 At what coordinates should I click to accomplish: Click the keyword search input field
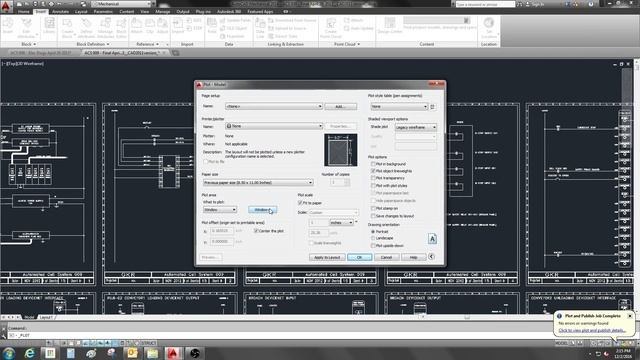[485, 4]
